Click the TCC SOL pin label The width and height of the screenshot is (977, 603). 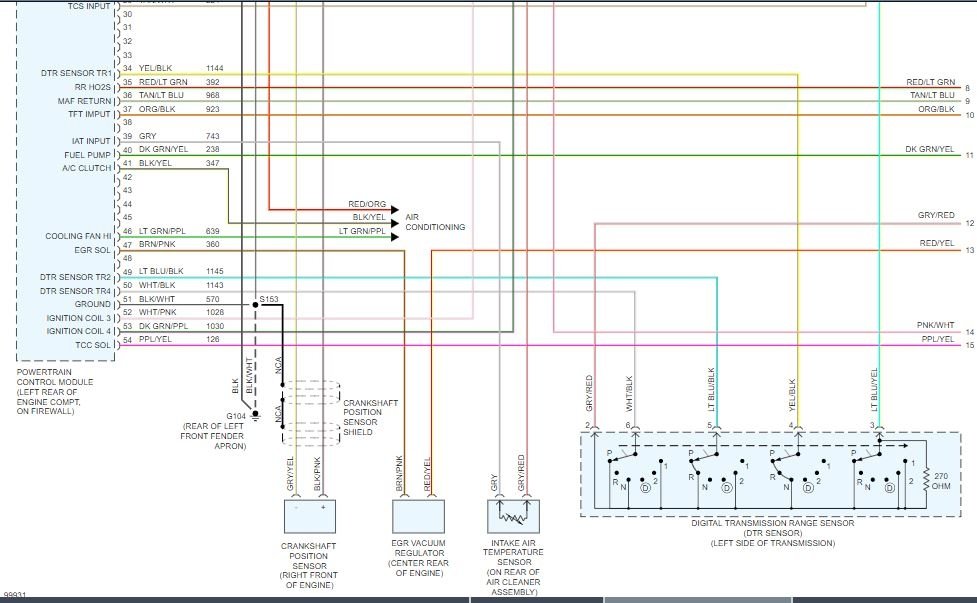click(92, 345)
